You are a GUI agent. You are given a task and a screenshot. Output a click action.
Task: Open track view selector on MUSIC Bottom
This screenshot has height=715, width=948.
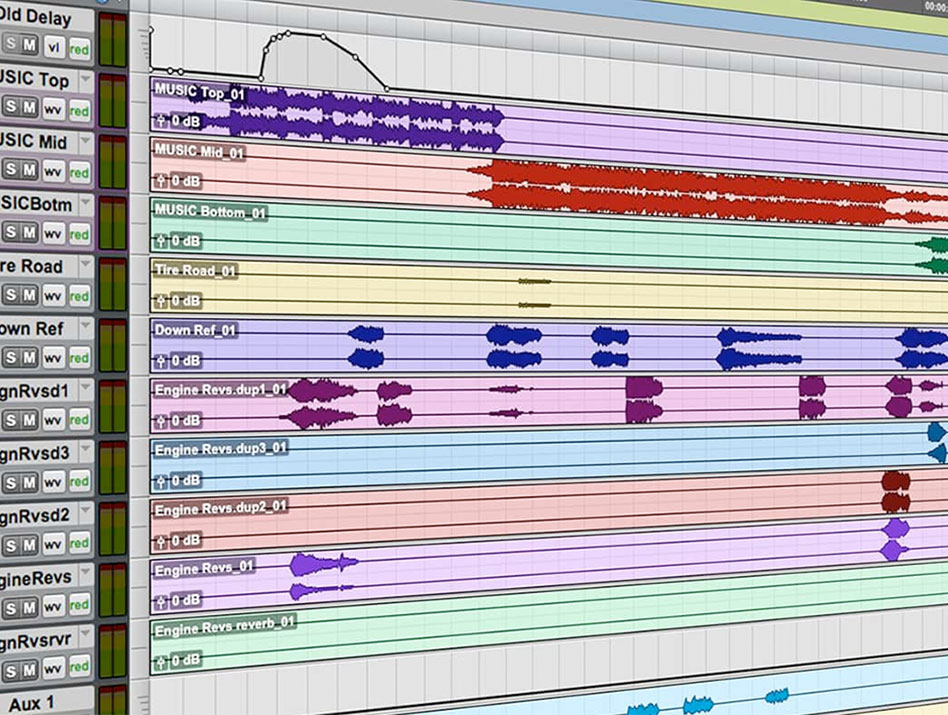pyautogui.click(x=53, y=233)
